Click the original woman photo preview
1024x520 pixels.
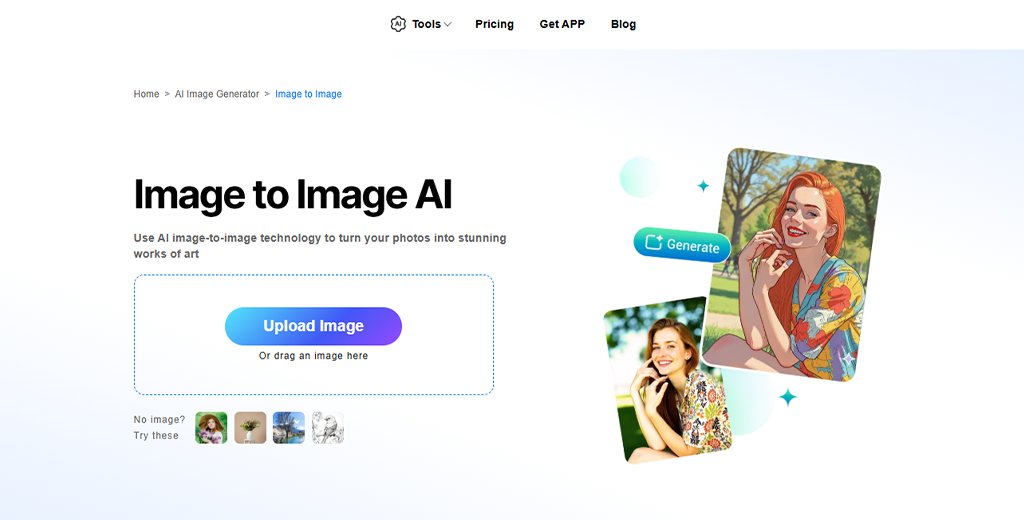pyautogui.click(x=667, y=381)
